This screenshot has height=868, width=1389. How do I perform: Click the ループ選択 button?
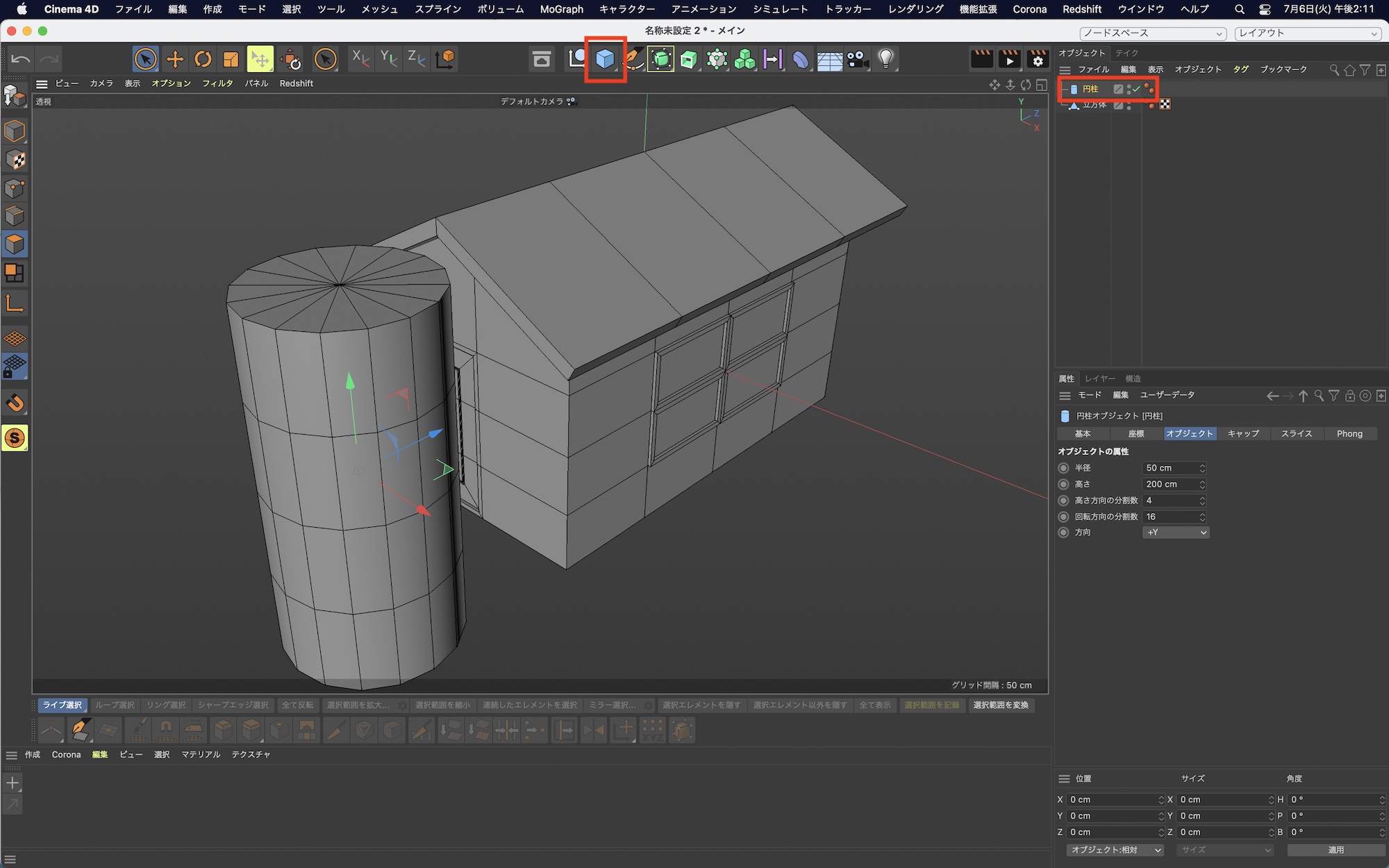click(115, 705)
